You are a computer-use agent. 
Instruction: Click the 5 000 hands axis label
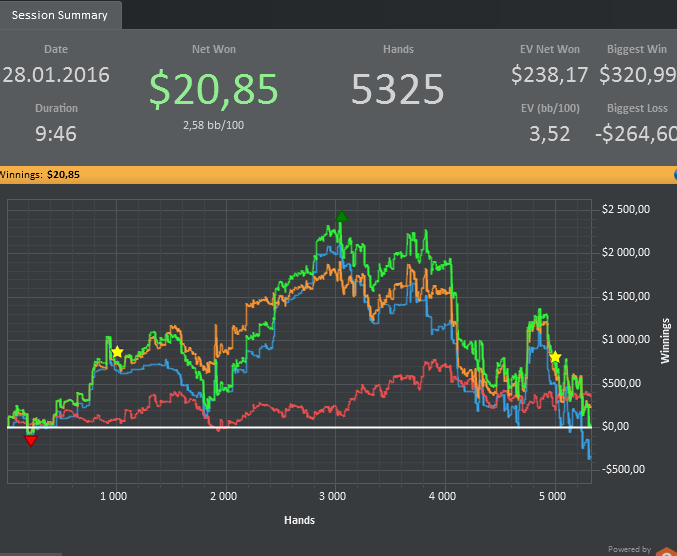(552, 496)
